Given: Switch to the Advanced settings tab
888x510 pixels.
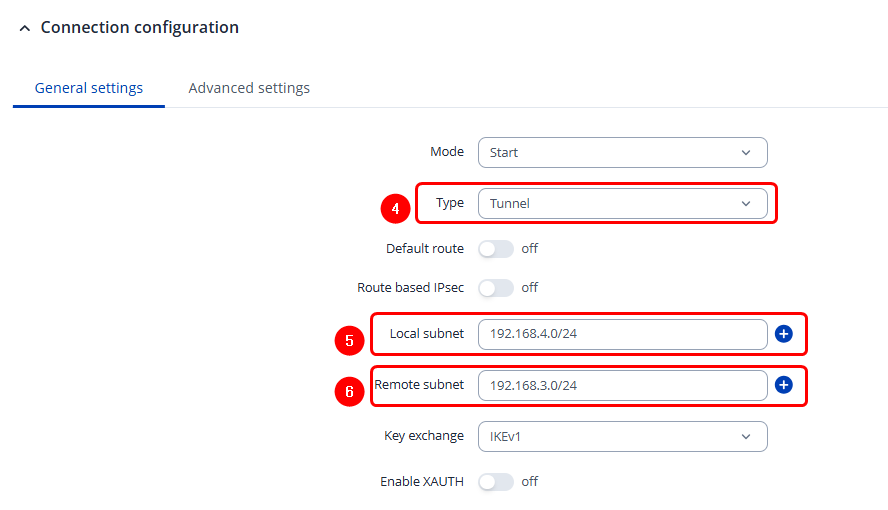Looking at the screenshot, I should click(x=249, y=88).
